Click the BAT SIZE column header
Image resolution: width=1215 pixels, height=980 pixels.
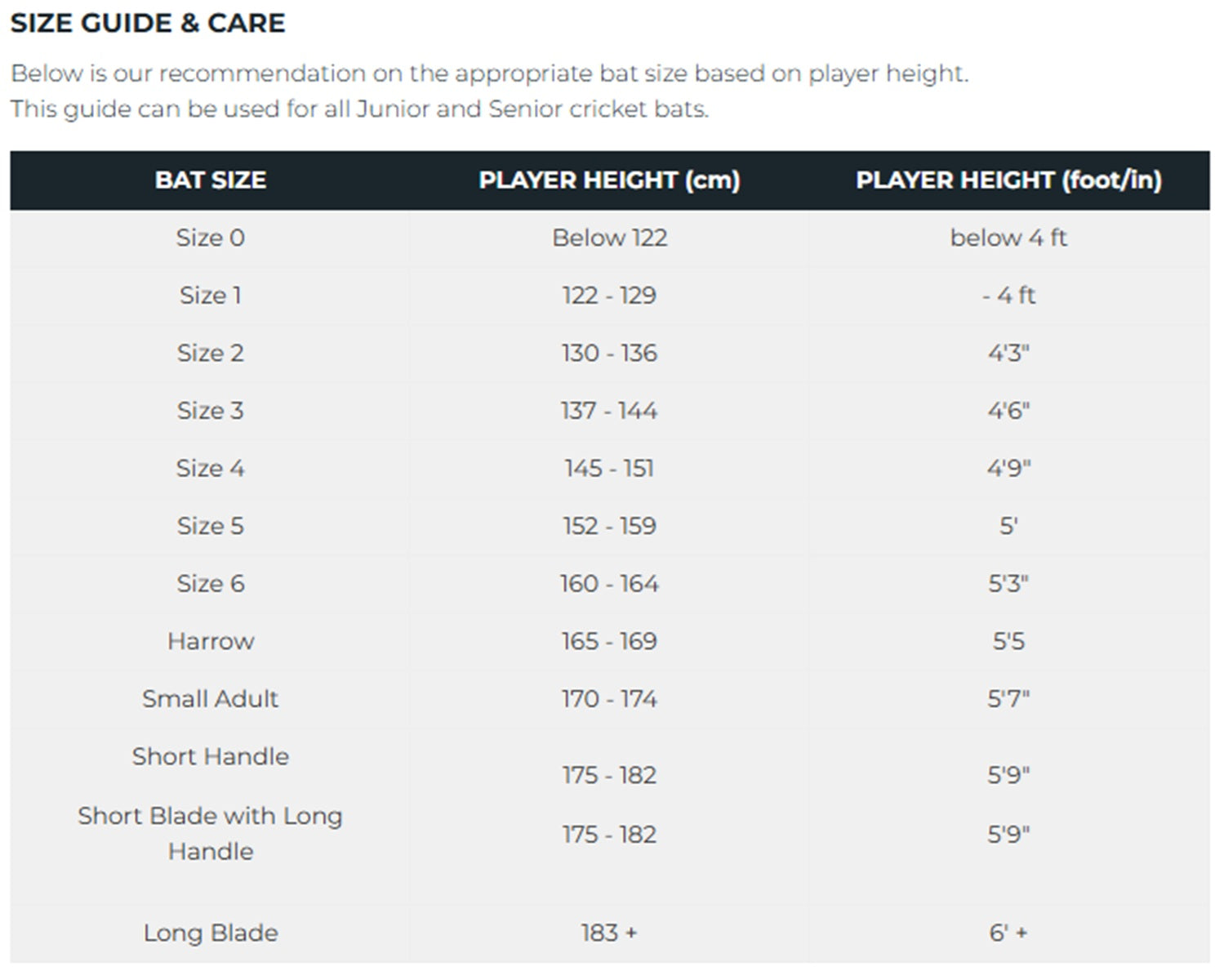pyautogui.click(x=210, y=180)
